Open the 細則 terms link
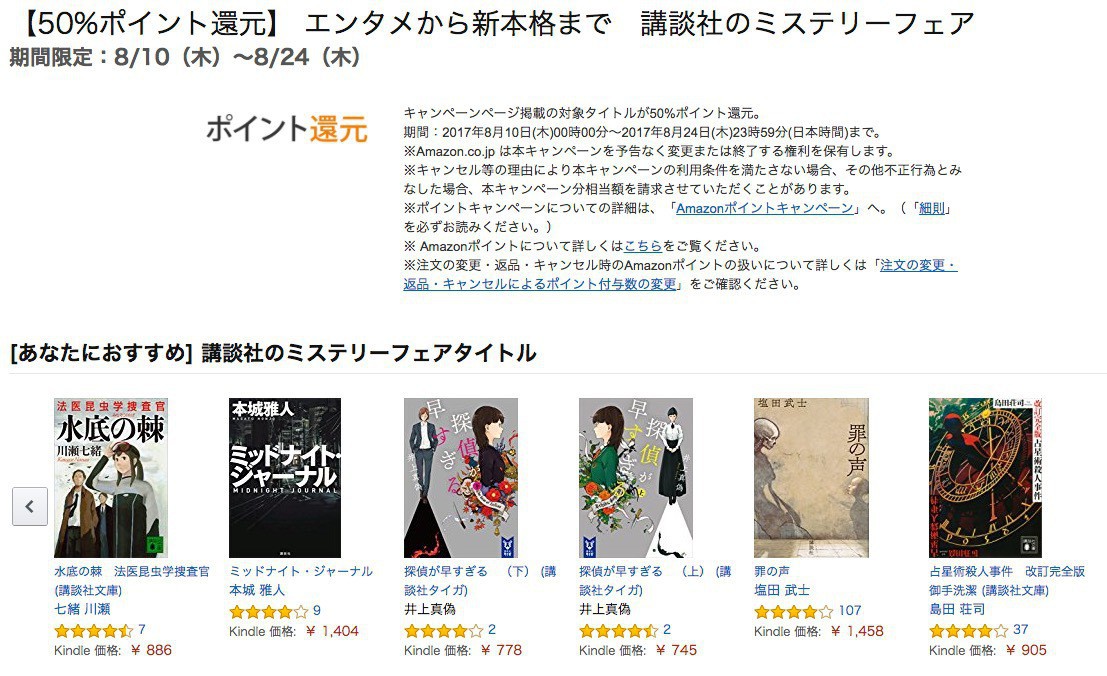Viewport: 1107px width, 676px height. coord(931,208)
